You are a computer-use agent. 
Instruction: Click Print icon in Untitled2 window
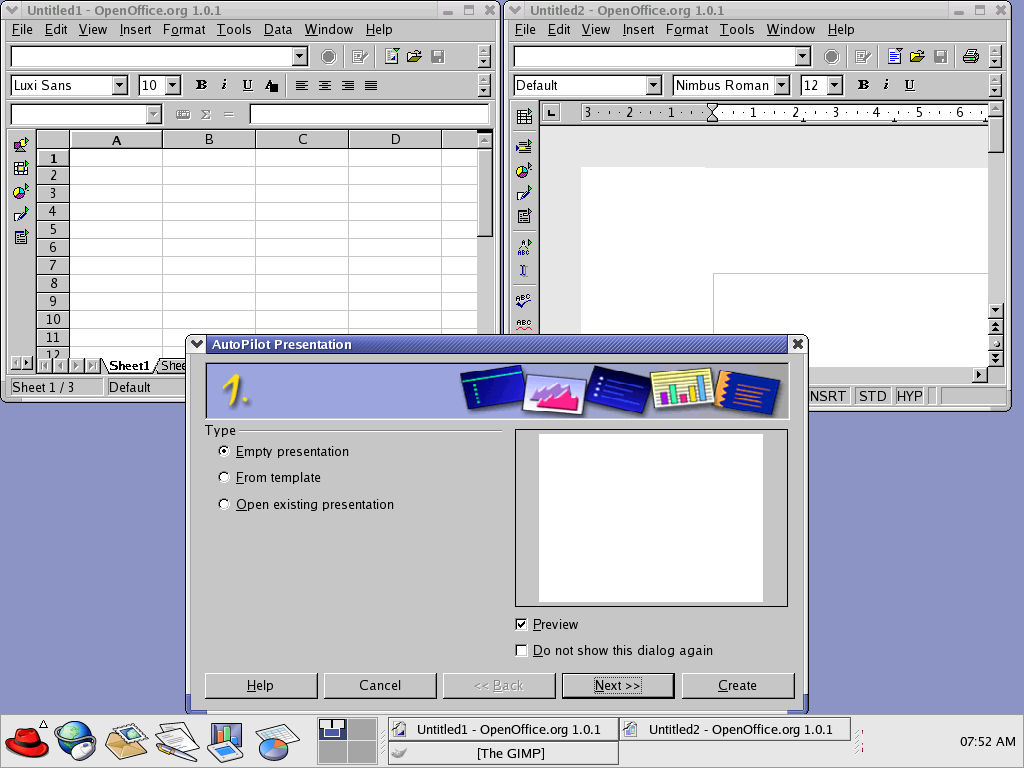[970, 56]
